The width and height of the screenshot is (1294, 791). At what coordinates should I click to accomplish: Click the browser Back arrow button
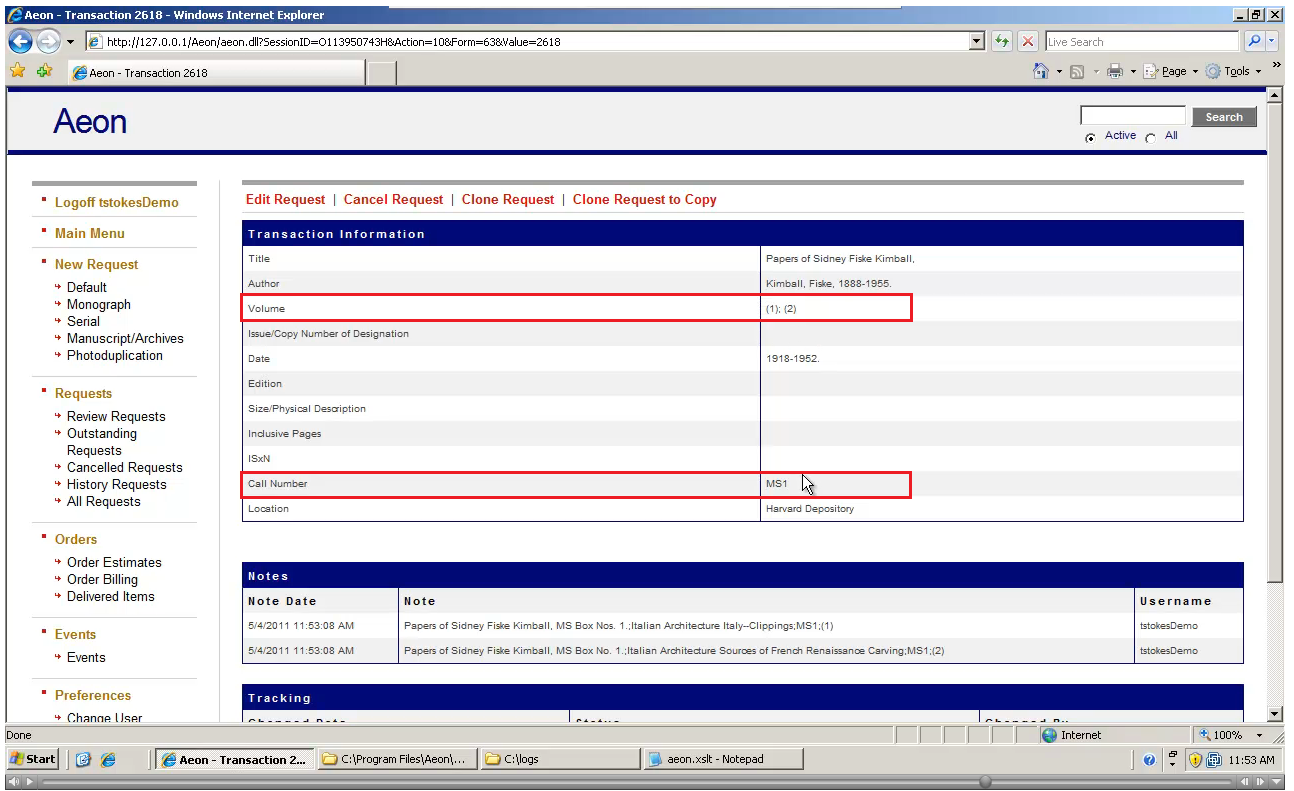[x=21, y=41]
